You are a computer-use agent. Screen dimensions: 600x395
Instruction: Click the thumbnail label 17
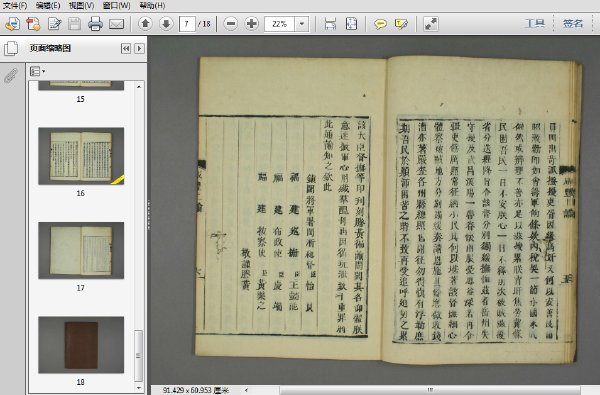tap(80, 288)
